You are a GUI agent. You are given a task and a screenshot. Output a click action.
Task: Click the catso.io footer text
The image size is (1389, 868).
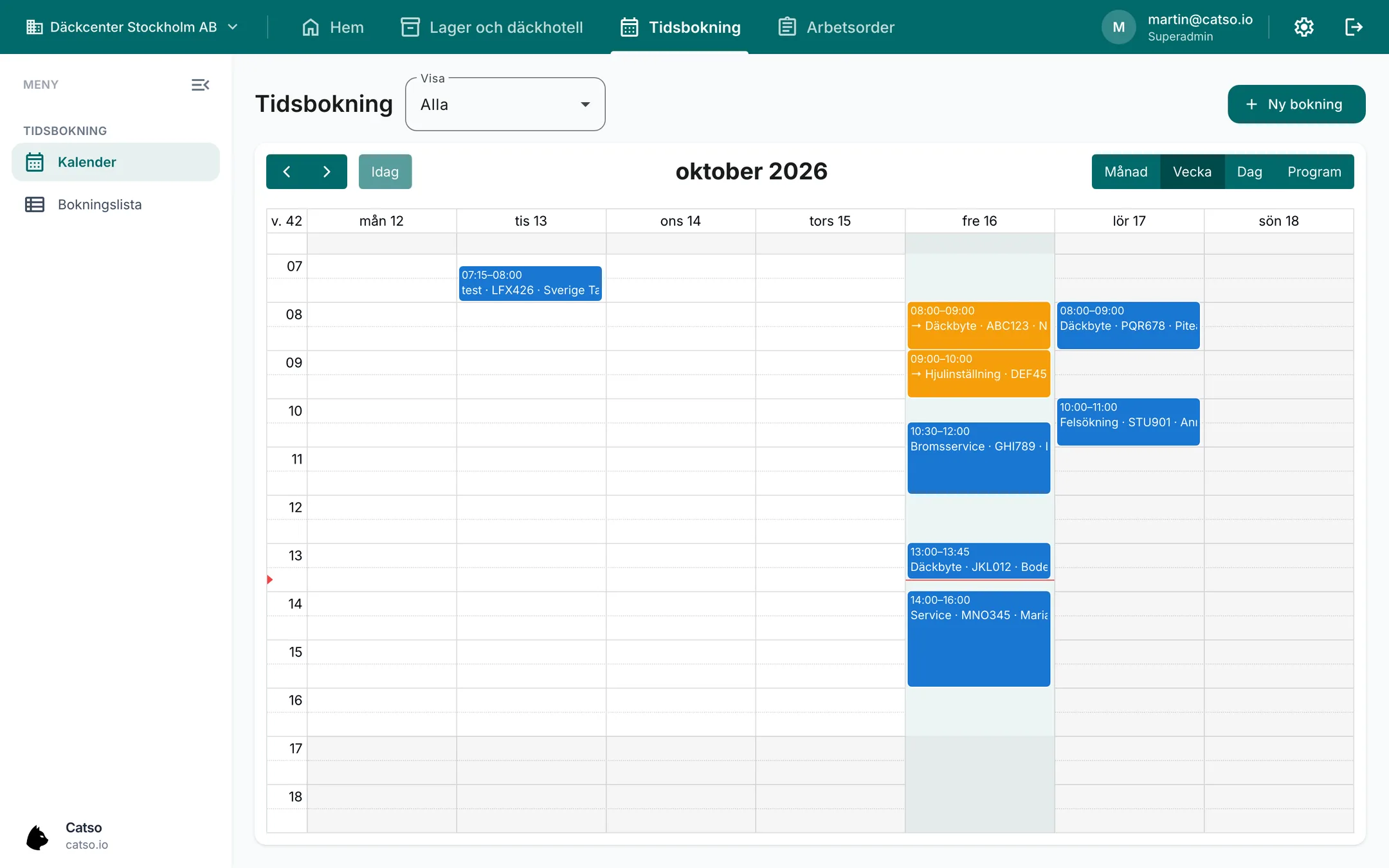[x=87, y=845]
